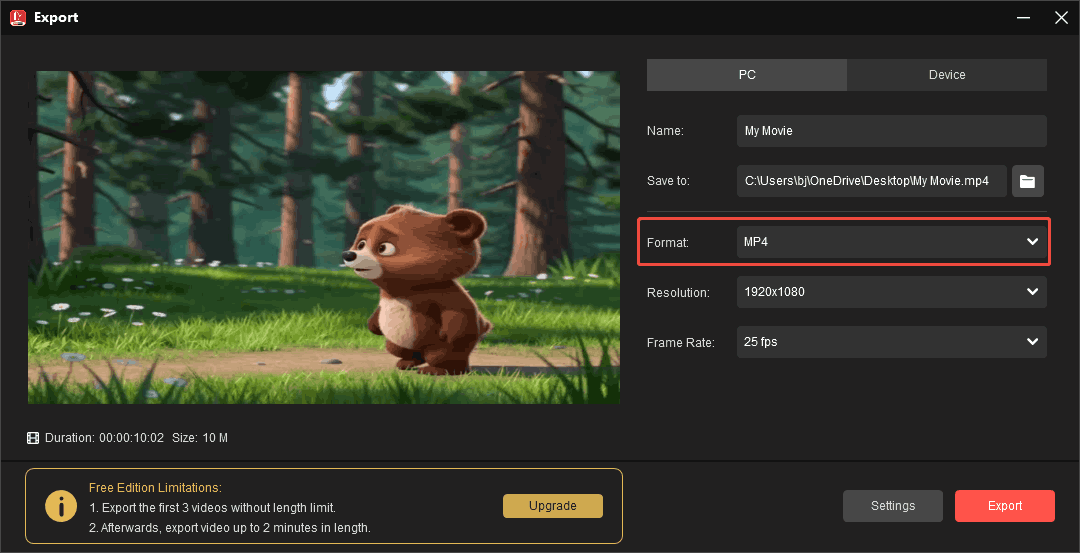
Task: Click the red app logo in the title bar
Action: click(x=19, y=17)
